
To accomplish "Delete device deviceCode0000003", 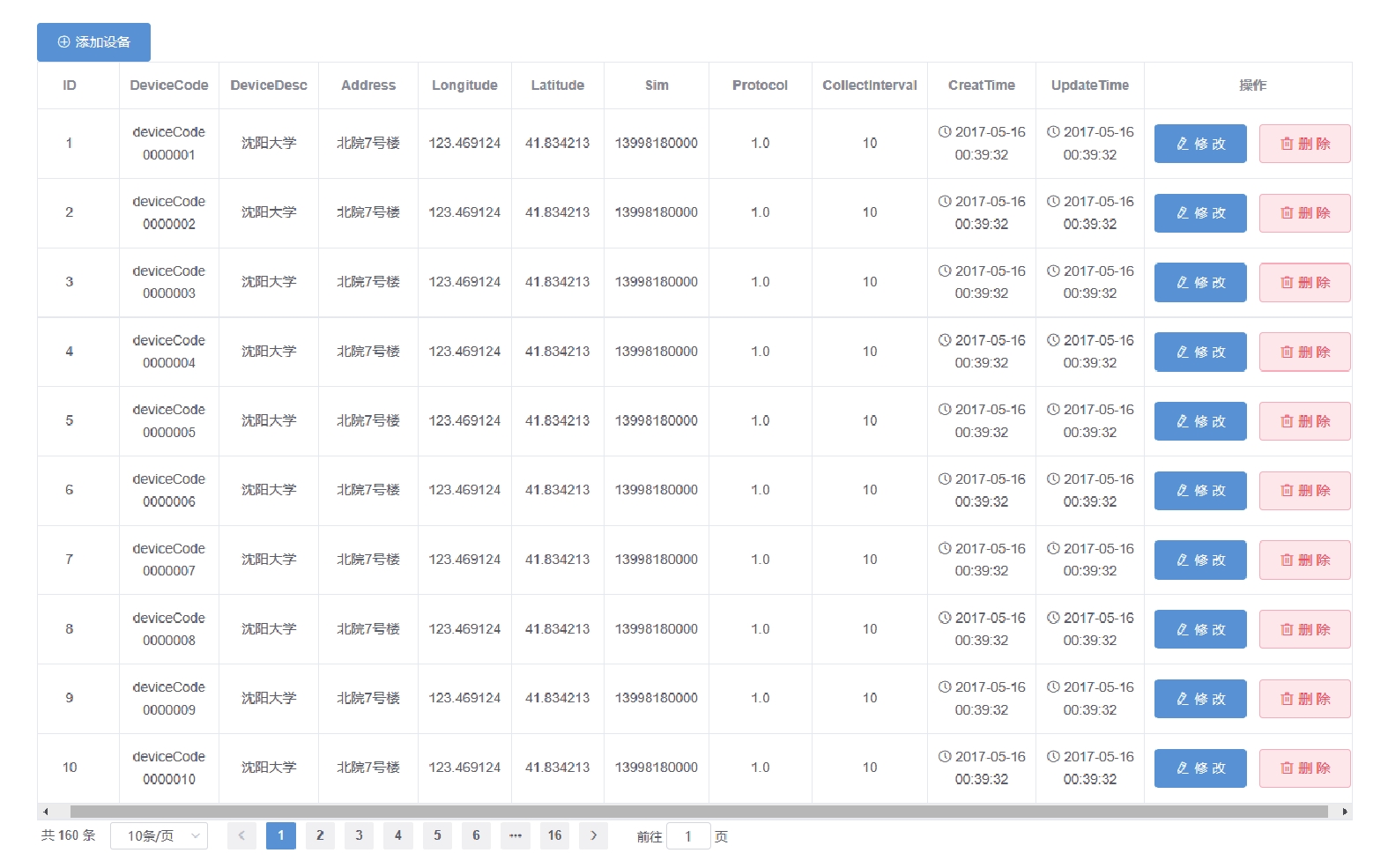I will click(1305, 283).
